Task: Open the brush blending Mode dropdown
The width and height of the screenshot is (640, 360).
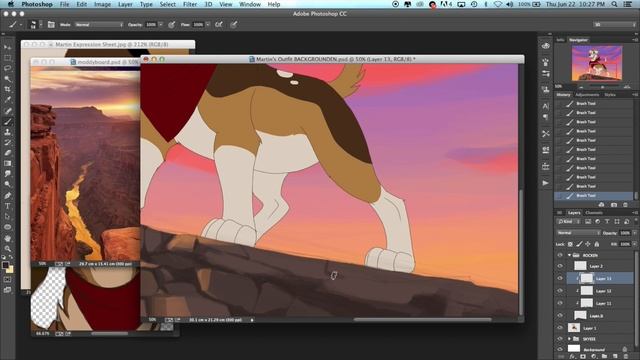Action: pyautogui.click(x=98, y=24)
